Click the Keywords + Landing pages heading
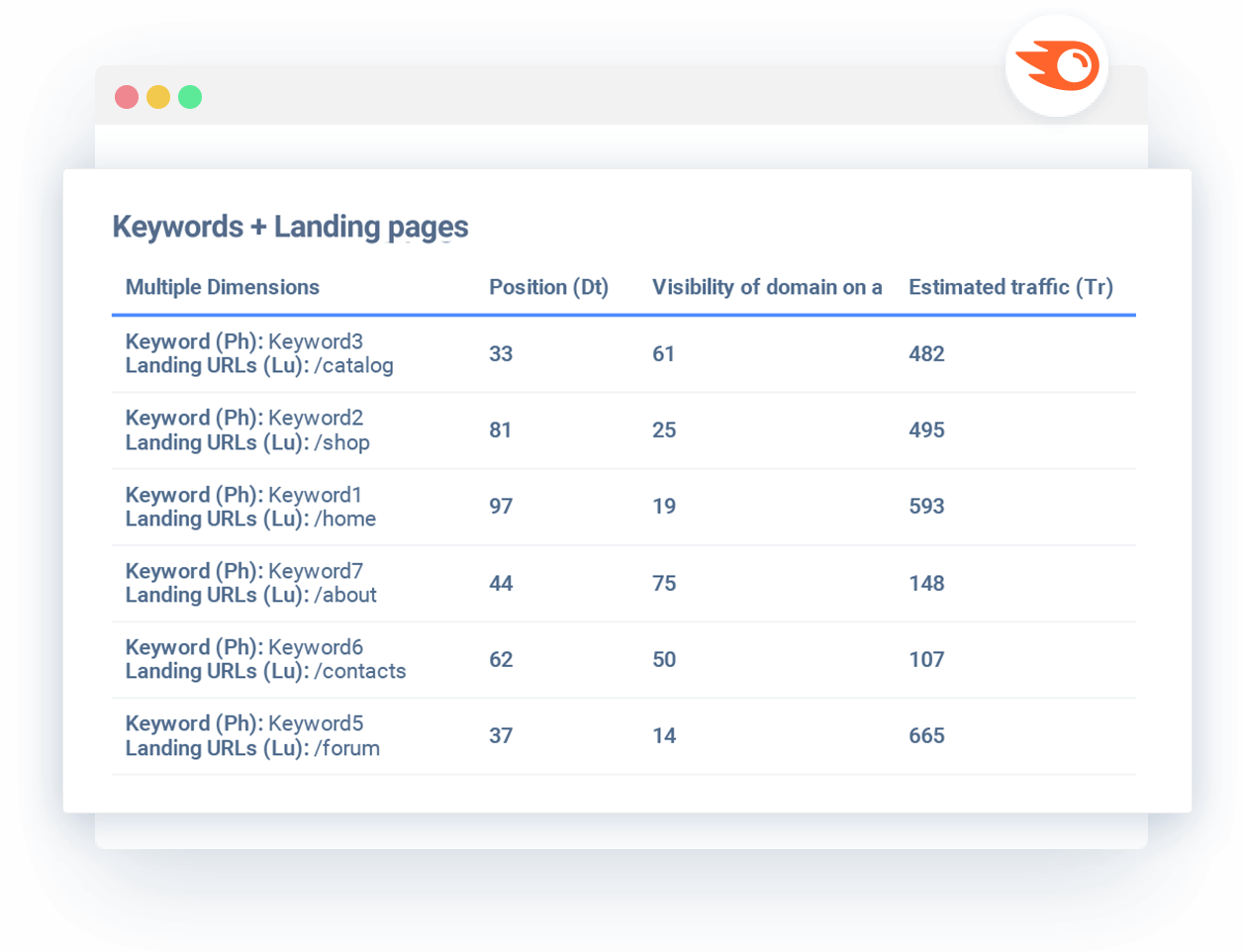The width and height of the screenshot is (1243, 952). (290, 227)
